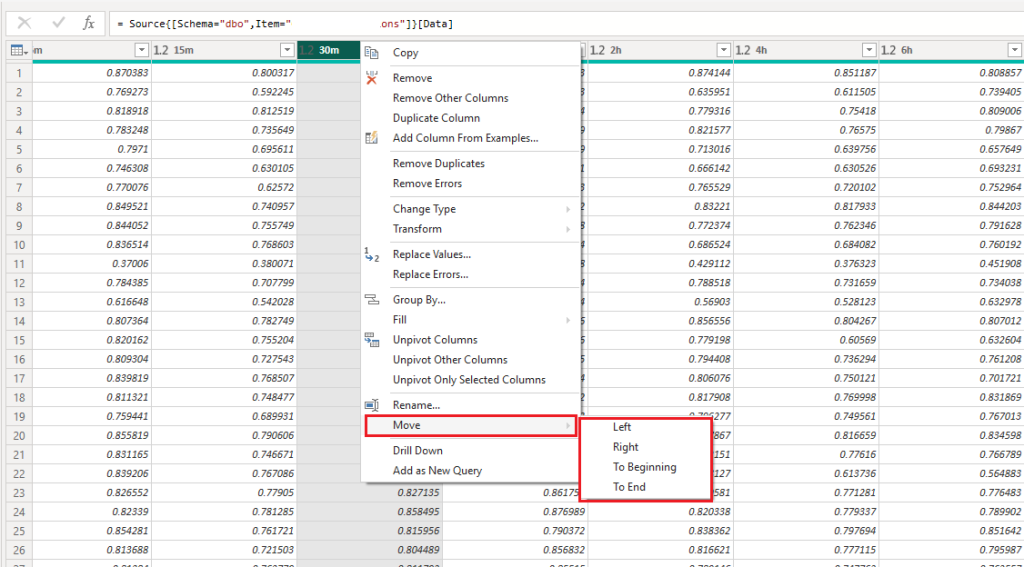The height and width of the screenshot is (567, 1024).
Task: Click the Replace Values icon
Action: pos(372,255)
